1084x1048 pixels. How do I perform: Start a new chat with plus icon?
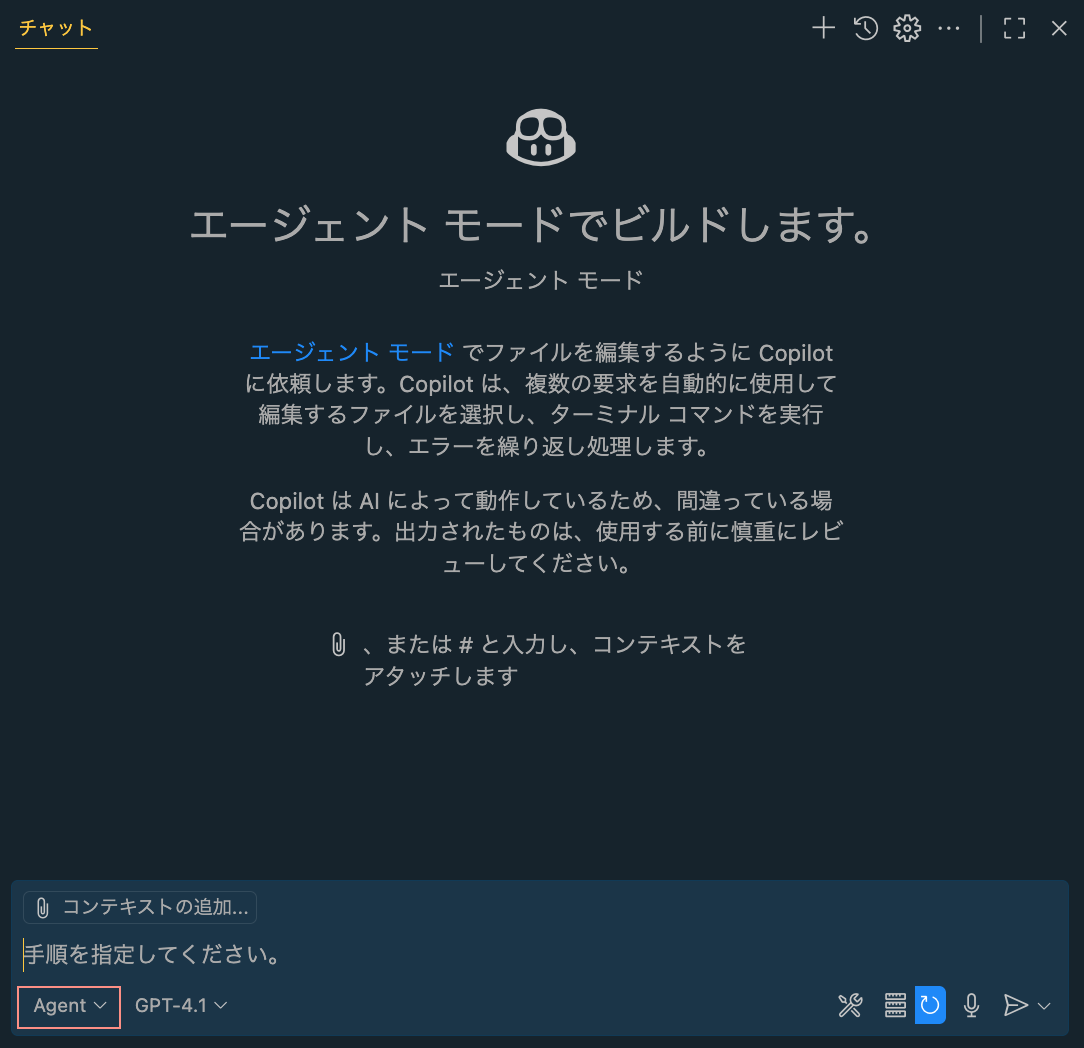pyautogui.click(x=823, y=29)
